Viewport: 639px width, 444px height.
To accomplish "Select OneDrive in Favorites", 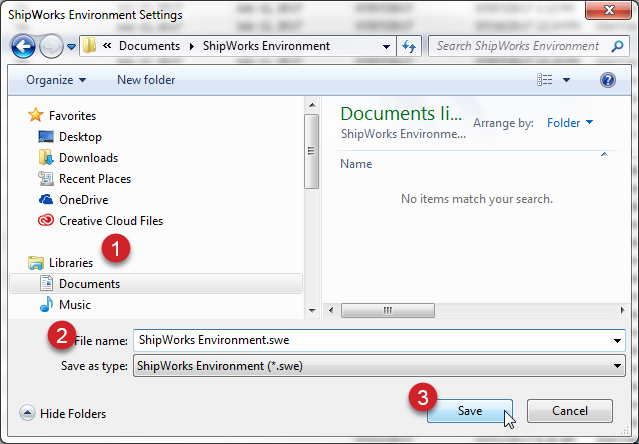I will click(84, 200).
